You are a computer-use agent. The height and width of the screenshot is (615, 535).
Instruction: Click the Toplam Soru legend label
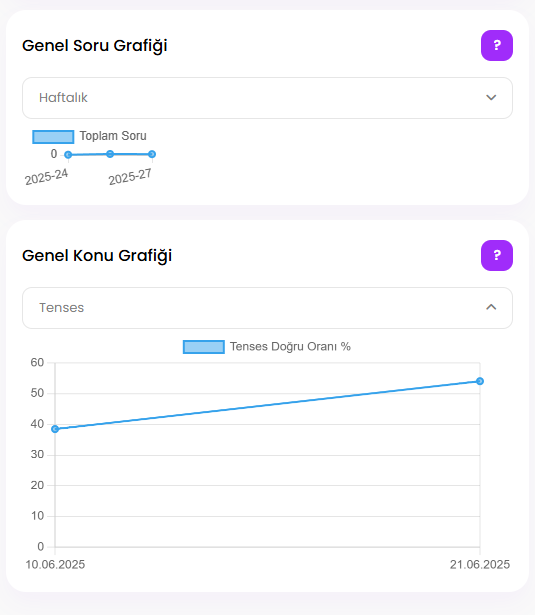pos(113,136)
